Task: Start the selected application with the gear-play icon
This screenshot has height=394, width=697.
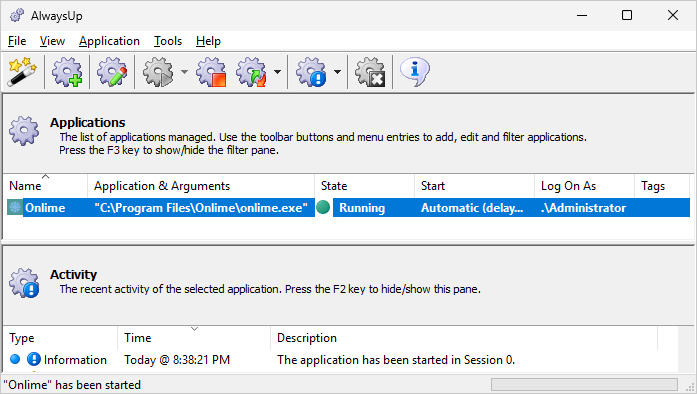Action: [x=158, y=72]
